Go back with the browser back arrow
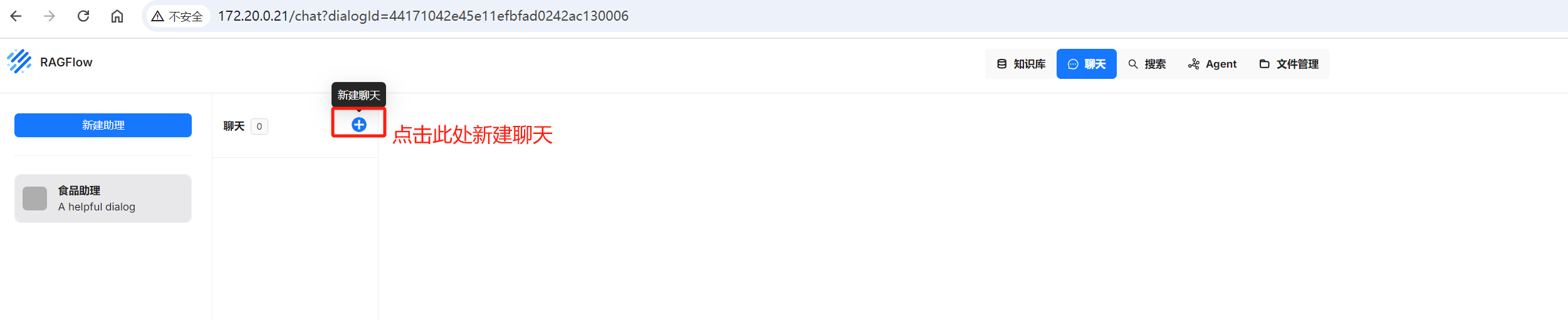 coord(16,16)
